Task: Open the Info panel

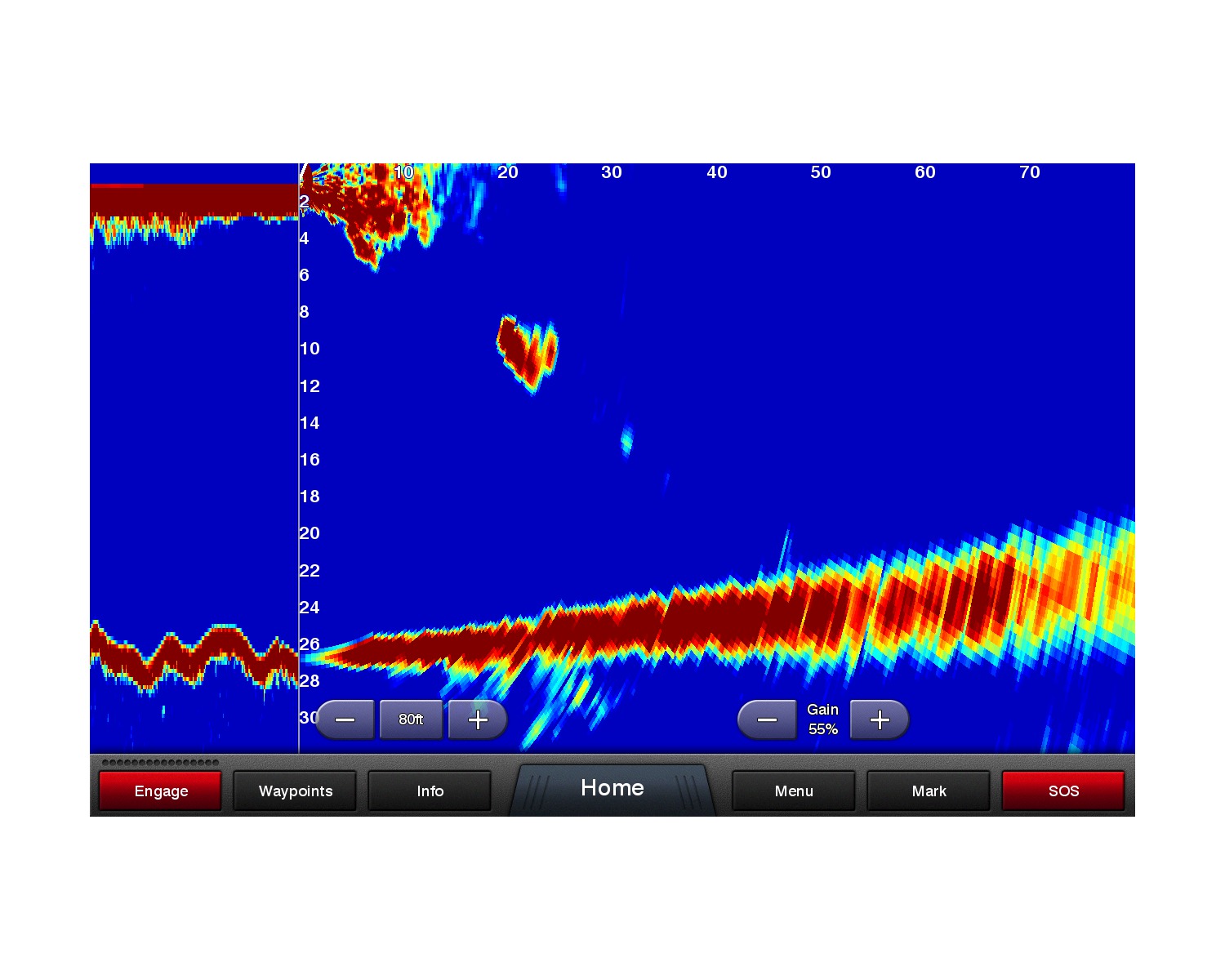Action: click(430, 791)
